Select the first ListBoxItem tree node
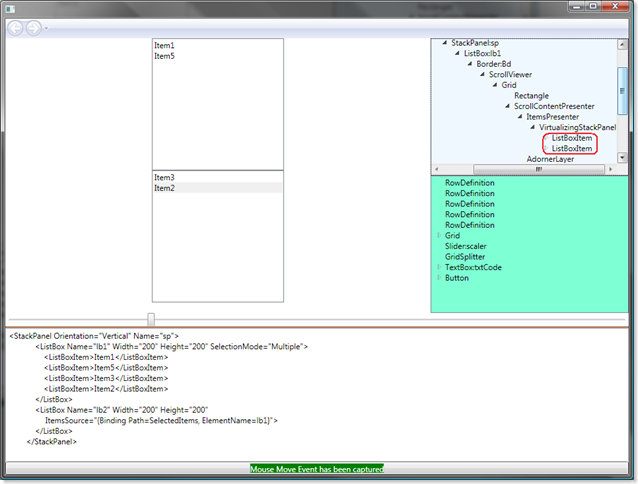 pyautogui.click(x=572, y=138)
